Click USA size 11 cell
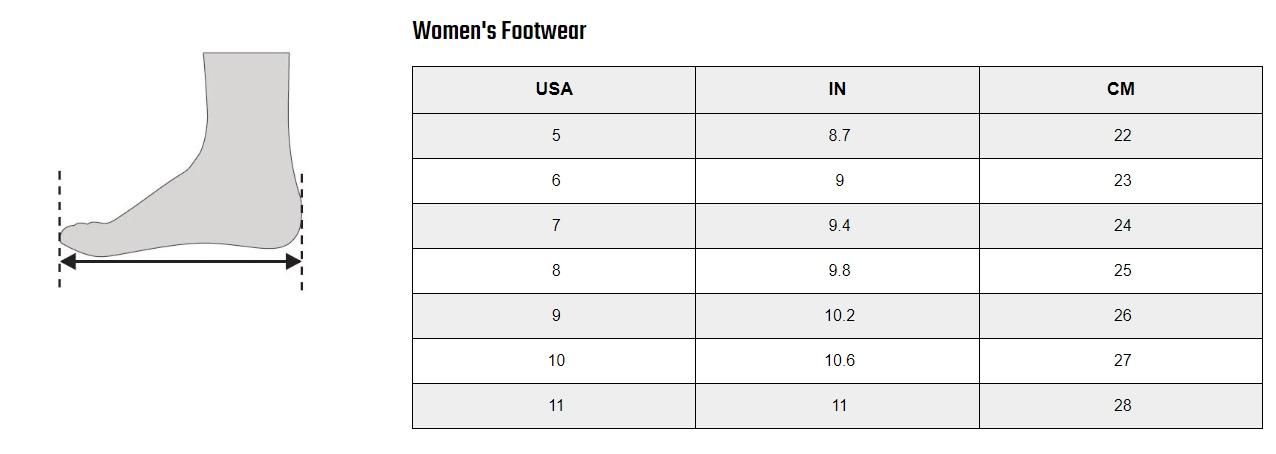Image resolution: width=1276 pixels, height=454 pixels. click(554, 406)
